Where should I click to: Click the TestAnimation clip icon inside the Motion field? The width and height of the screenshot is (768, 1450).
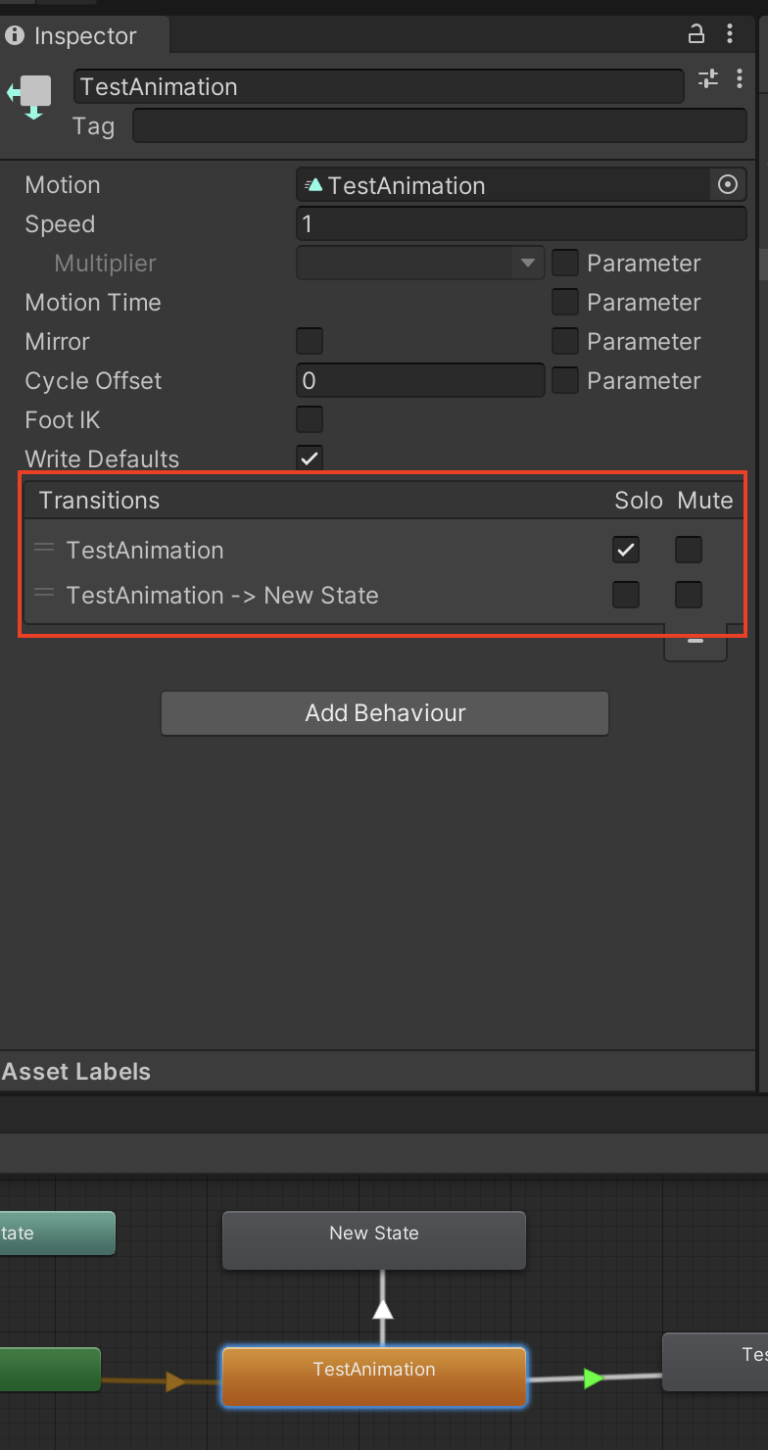coord(310,184)
